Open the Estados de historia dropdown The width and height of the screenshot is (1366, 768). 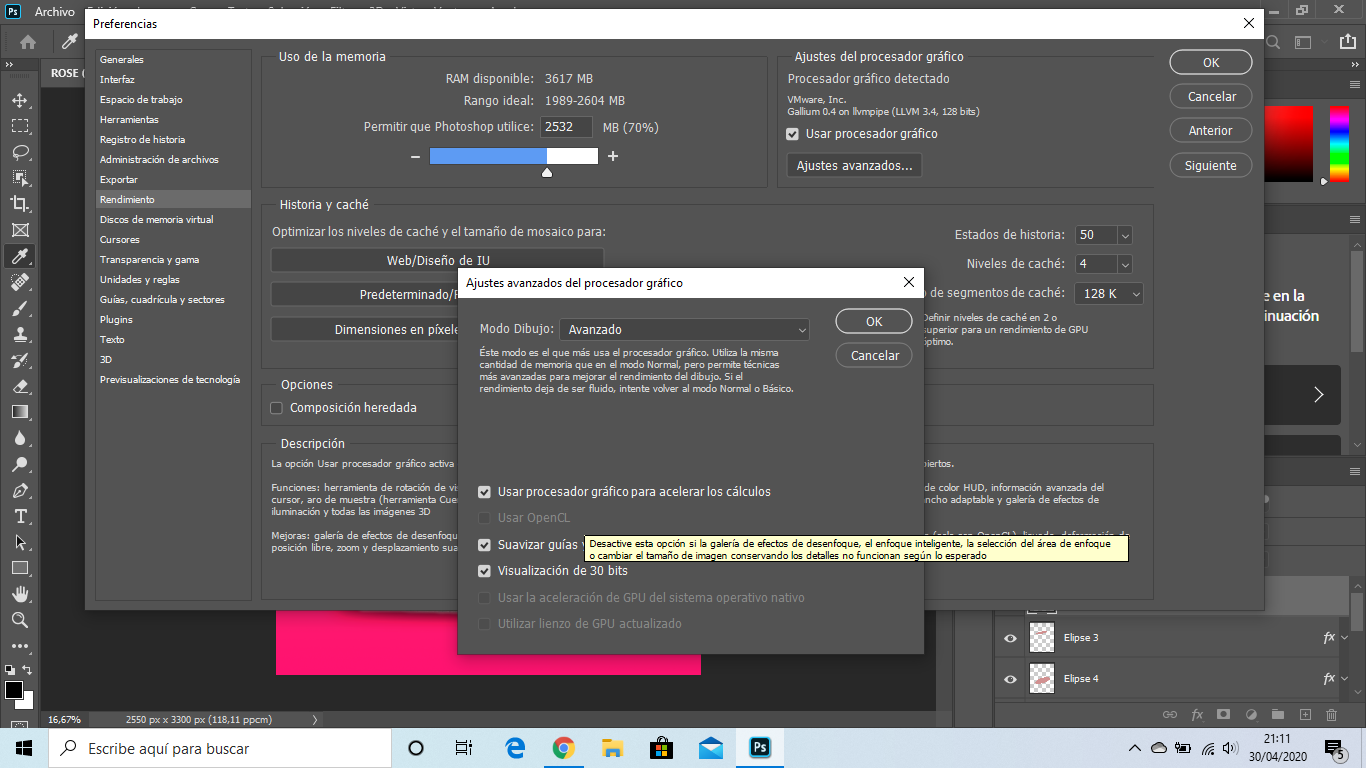coord(1125,234)
